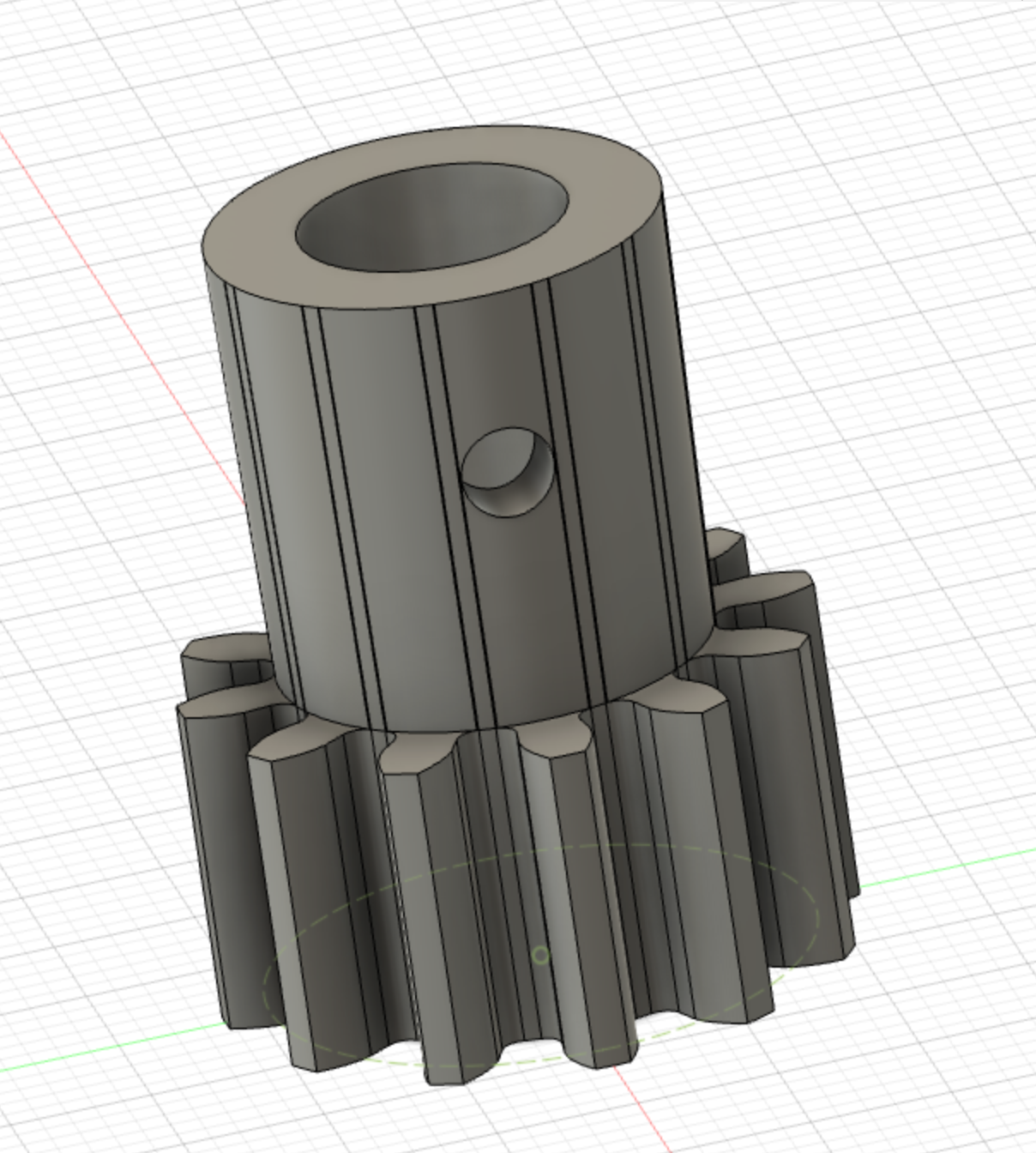
Task: Select the sketch center point below the gear
Action: tap(540, 954)
